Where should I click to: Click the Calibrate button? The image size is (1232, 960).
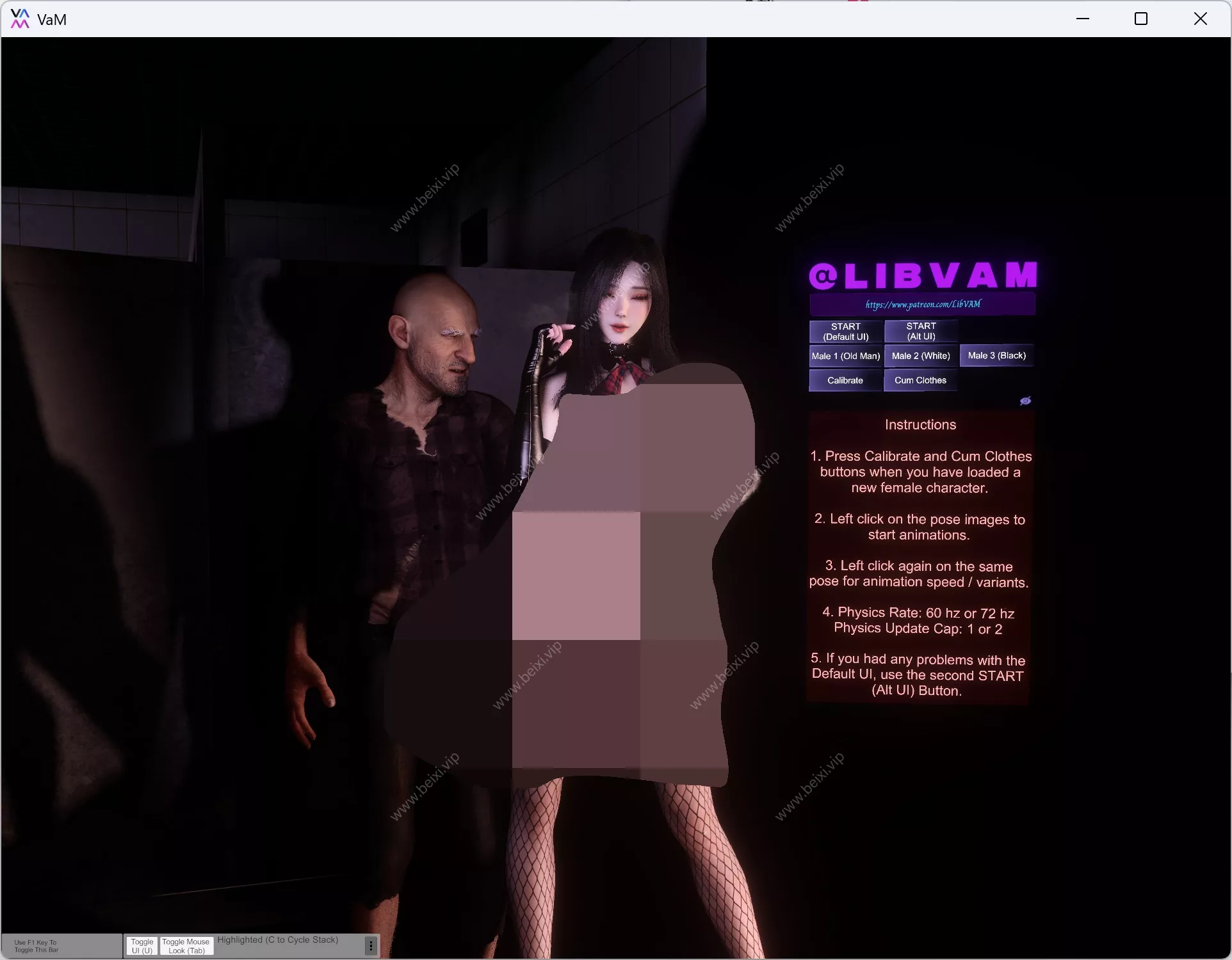click(x=845, y=380)
